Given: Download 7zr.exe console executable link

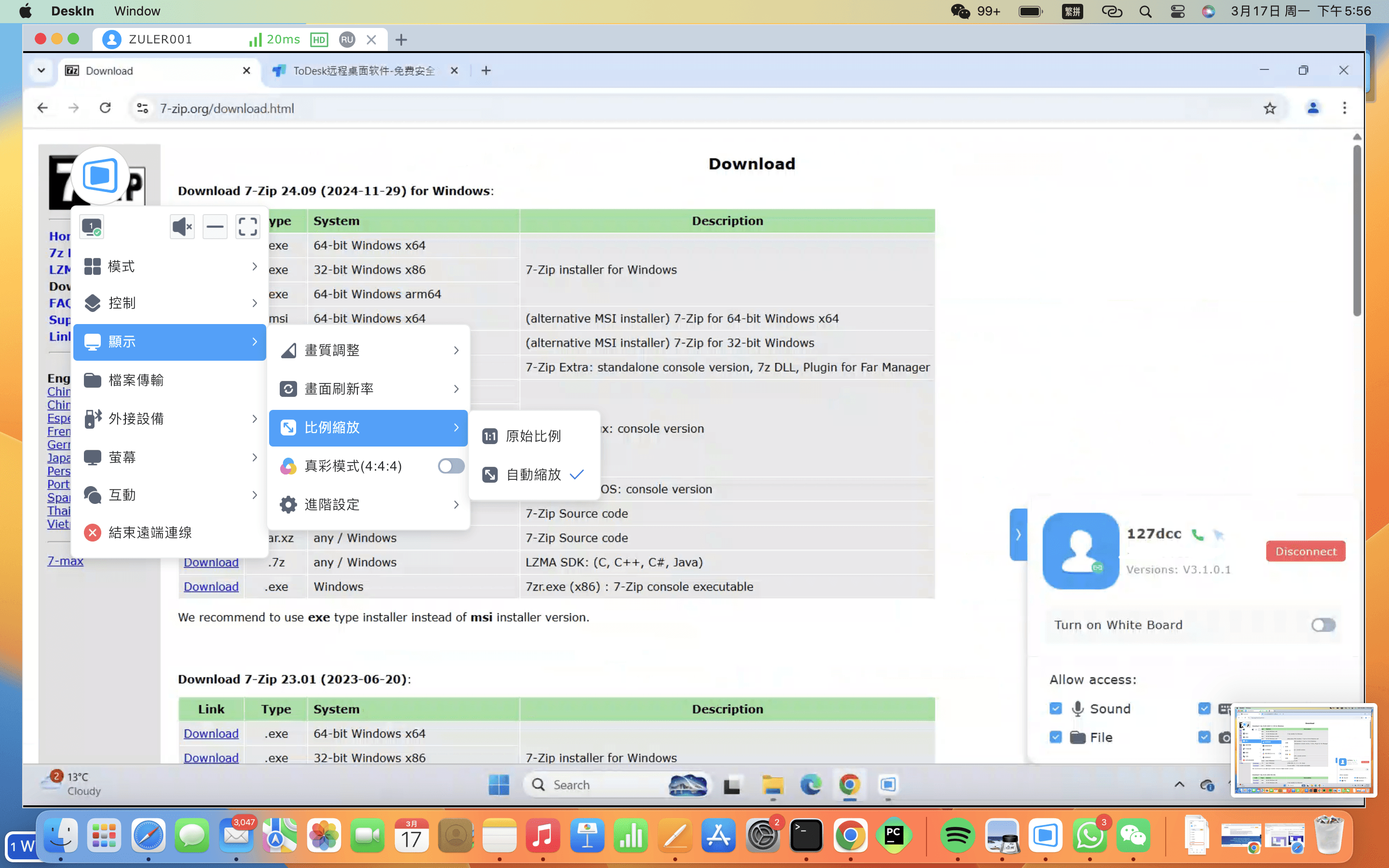Looking at the screenshot, I should (x=211, y=587).
